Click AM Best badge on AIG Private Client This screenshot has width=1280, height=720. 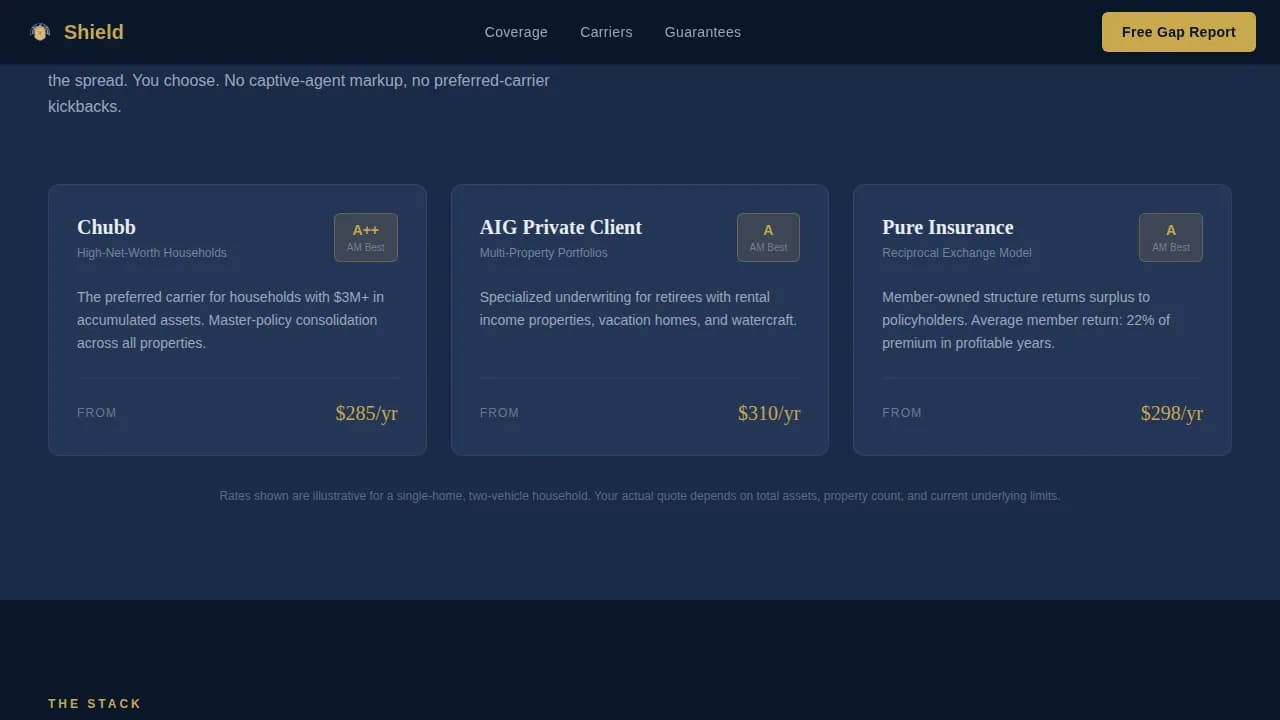pos(768,237)
